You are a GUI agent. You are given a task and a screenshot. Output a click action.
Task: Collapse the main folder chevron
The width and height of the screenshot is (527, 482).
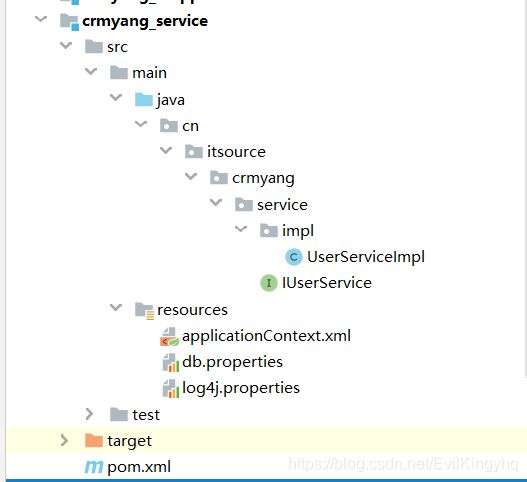[x=91, y=71]
